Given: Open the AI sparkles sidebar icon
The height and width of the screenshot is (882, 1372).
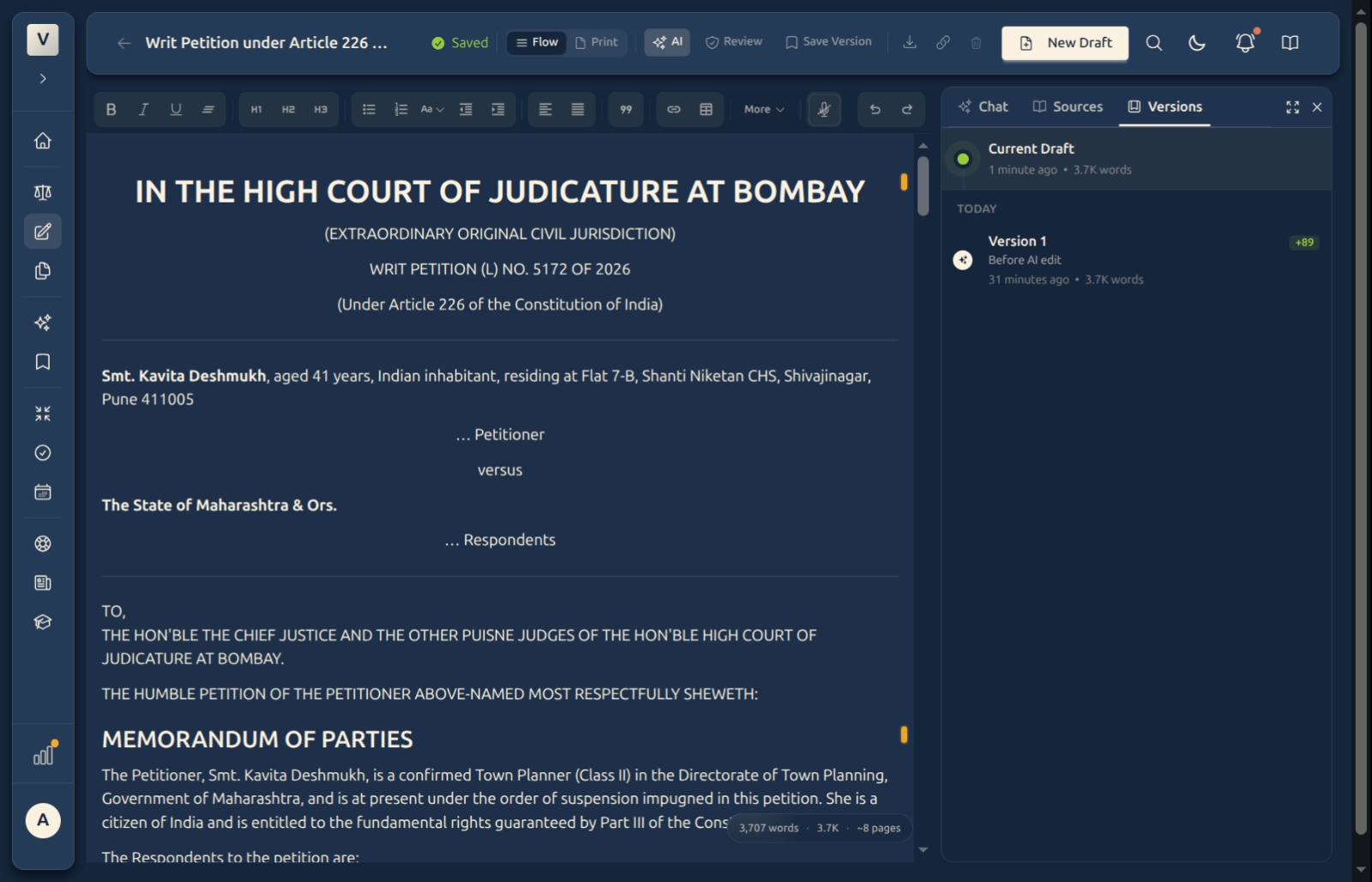Looking at the screenshot, I should coord(43,323).
